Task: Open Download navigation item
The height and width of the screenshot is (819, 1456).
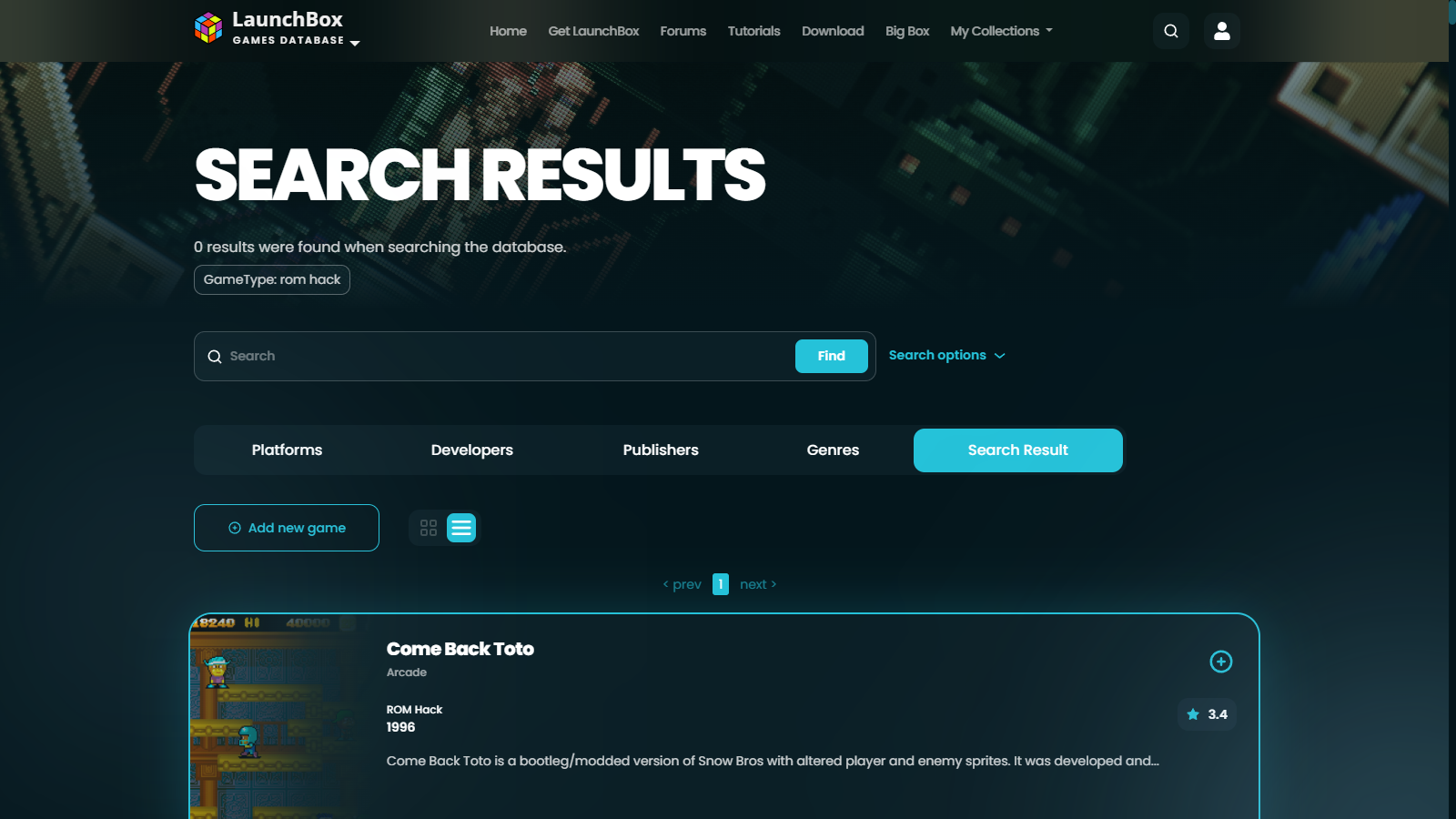Action: tap(833, 31)
